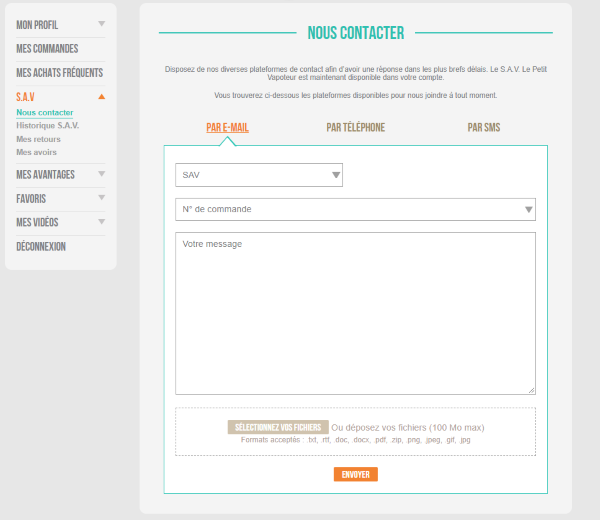Open the Nous contacter link
The width and height of the screenshot is (600, 520).
(x=45, y=112)
